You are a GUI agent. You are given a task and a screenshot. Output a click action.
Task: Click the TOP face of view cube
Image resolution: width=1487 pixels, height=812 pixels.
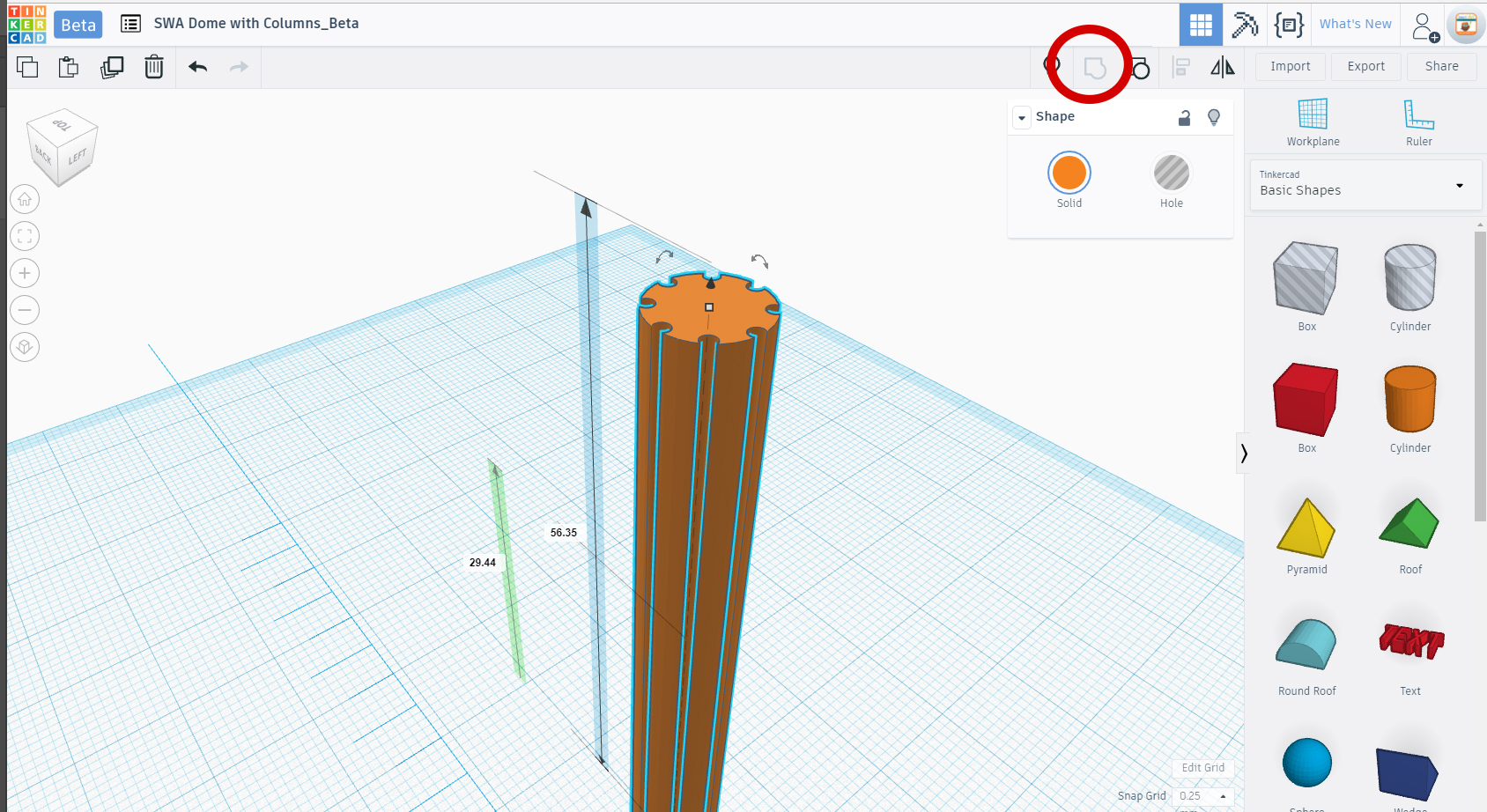pyautogui.click(x=63, y=125)
